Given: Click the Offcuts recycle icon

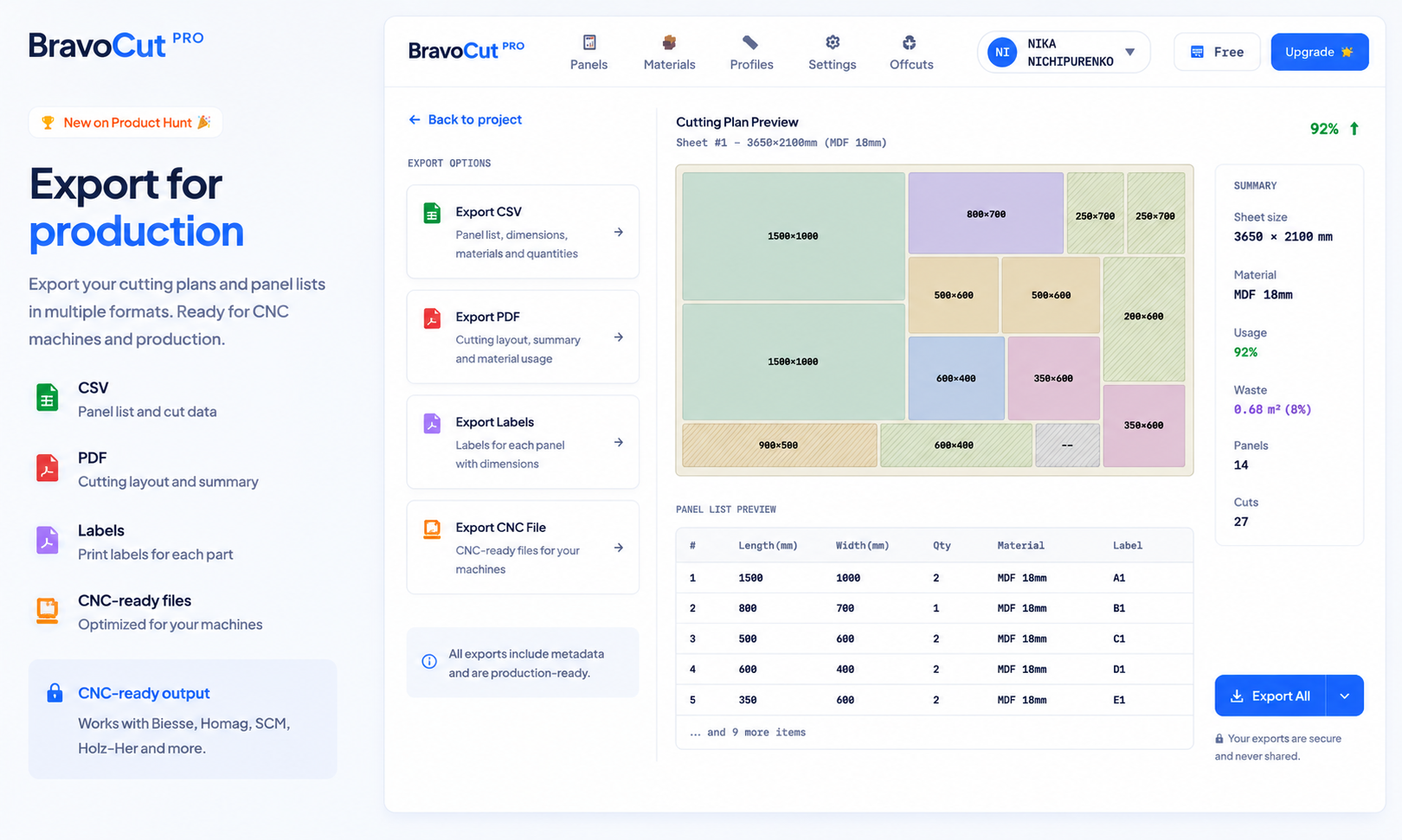Looking at the screenshot, I should click(x=910, y=42).
